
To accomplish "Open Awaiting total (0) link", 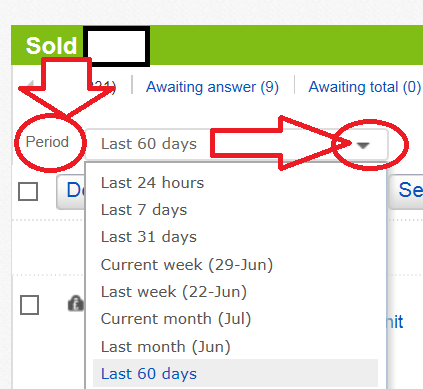I will (365, 87).
